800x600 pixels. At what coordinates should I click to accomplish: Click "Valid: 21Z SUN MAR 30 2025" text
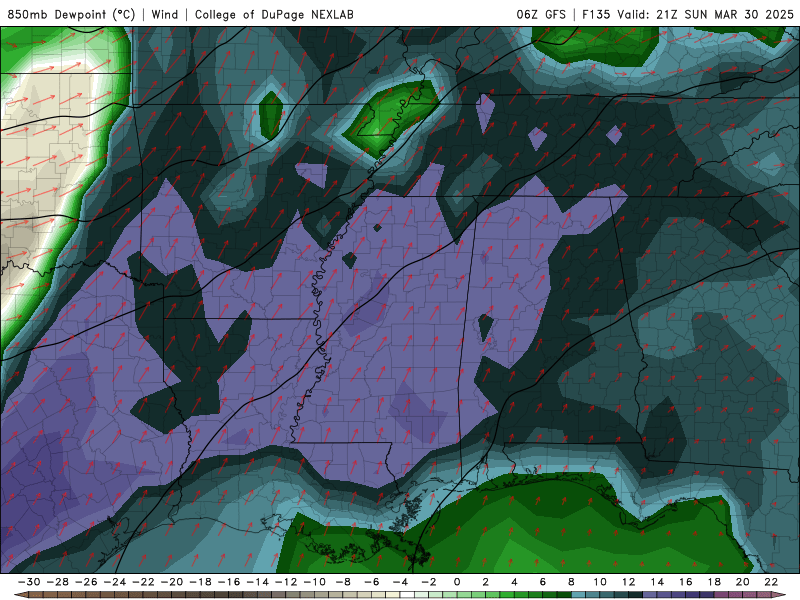(x=706, y=15)
